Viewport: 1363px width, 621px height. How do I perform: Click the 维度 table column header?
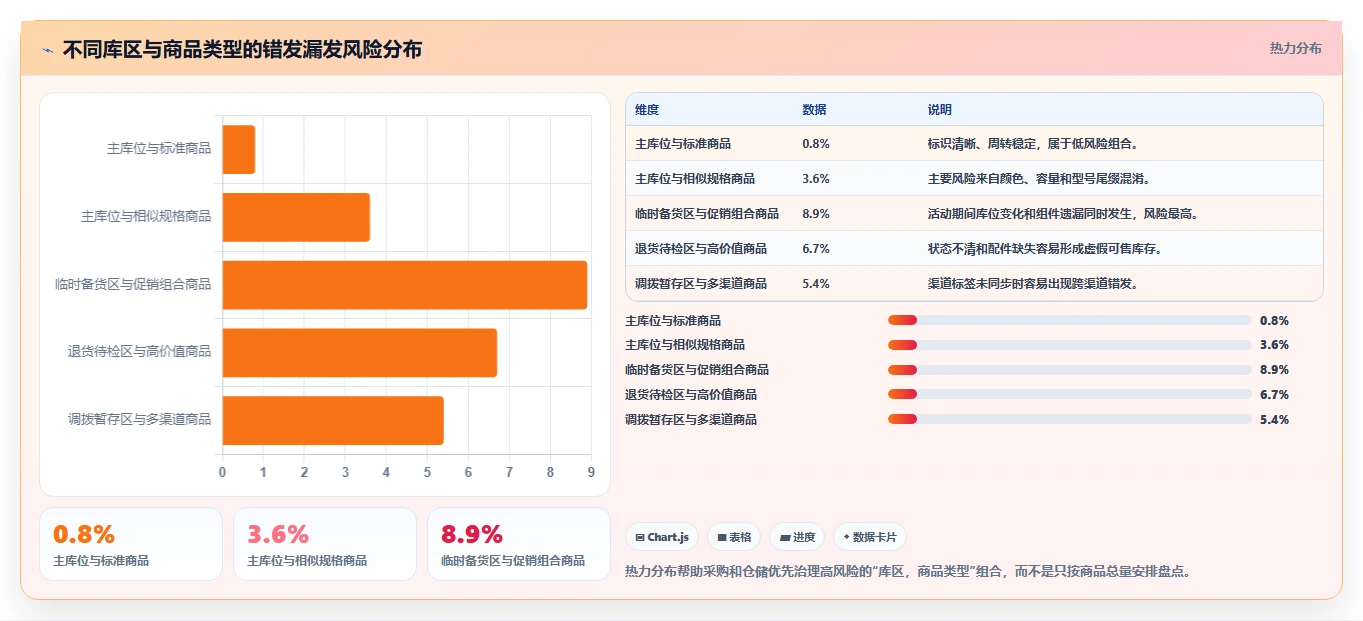click(647, 110)
